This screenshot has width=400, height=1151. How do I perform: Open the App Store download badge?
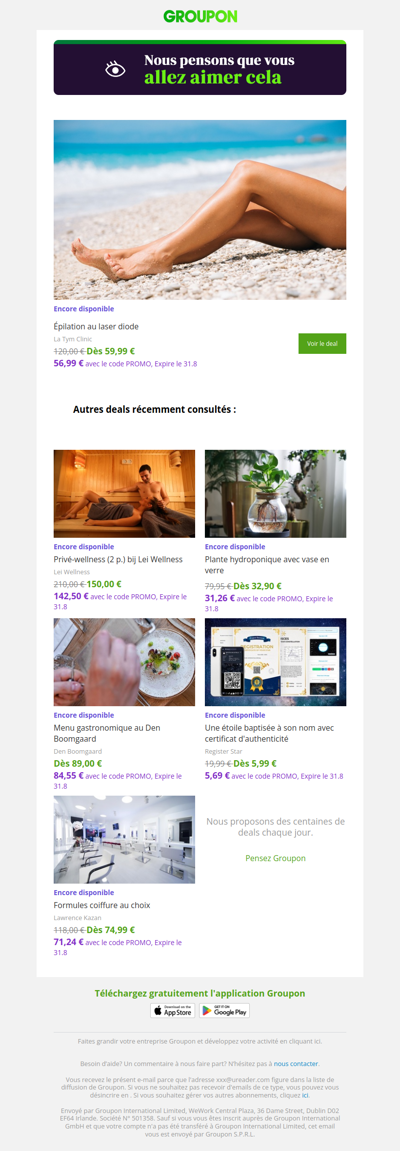coord(172,1010)
